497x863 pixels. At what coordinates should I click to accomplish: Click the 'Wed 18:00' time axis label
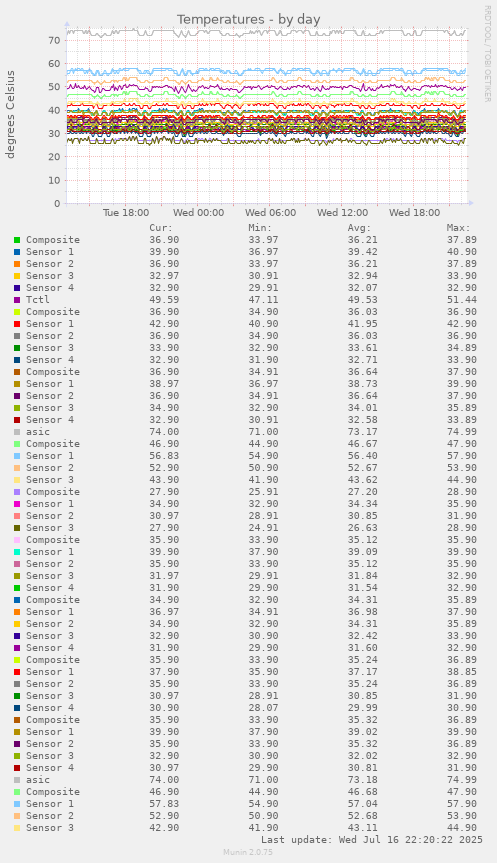(414, 212)
